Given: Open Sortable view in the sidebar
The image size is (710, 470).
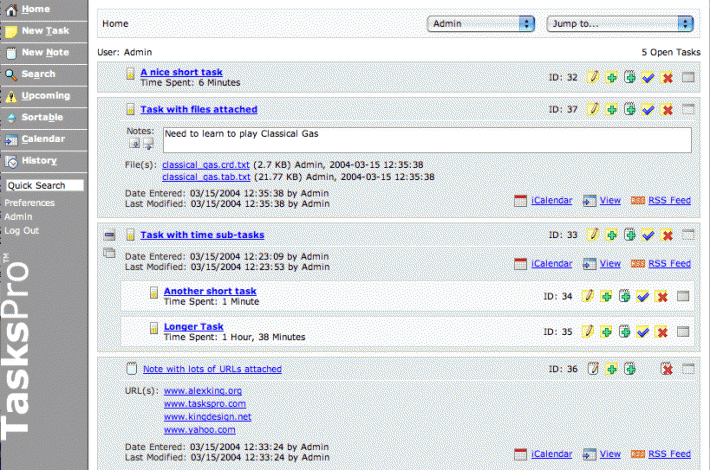Looking at the screenshot, I should tap(44, 118).
